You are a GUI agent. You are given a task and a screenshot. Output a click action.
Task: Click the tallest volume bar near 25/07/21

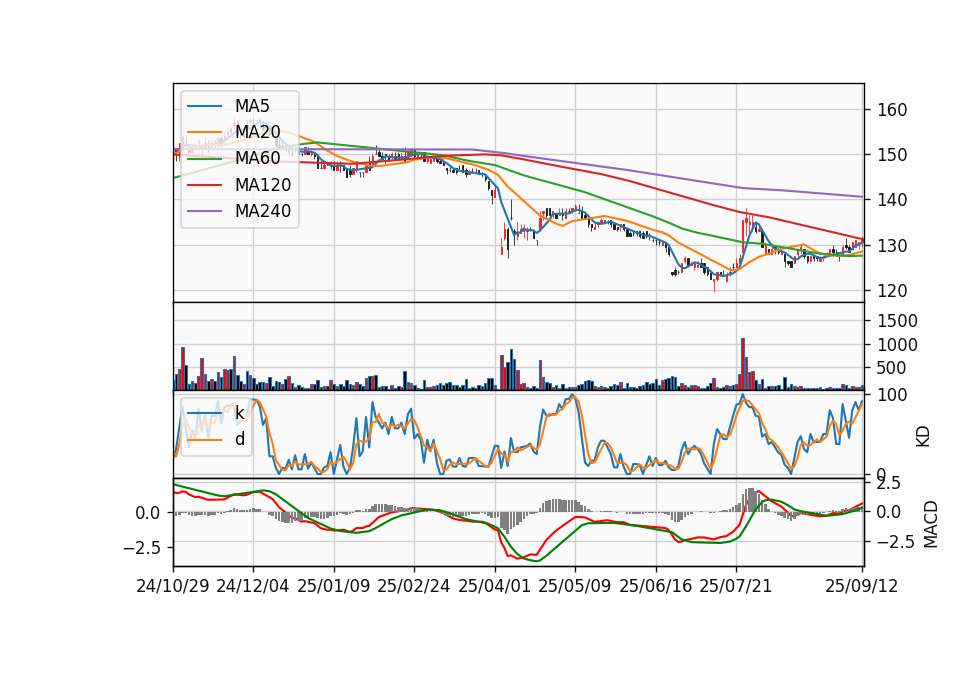click(x=743, y=364)
